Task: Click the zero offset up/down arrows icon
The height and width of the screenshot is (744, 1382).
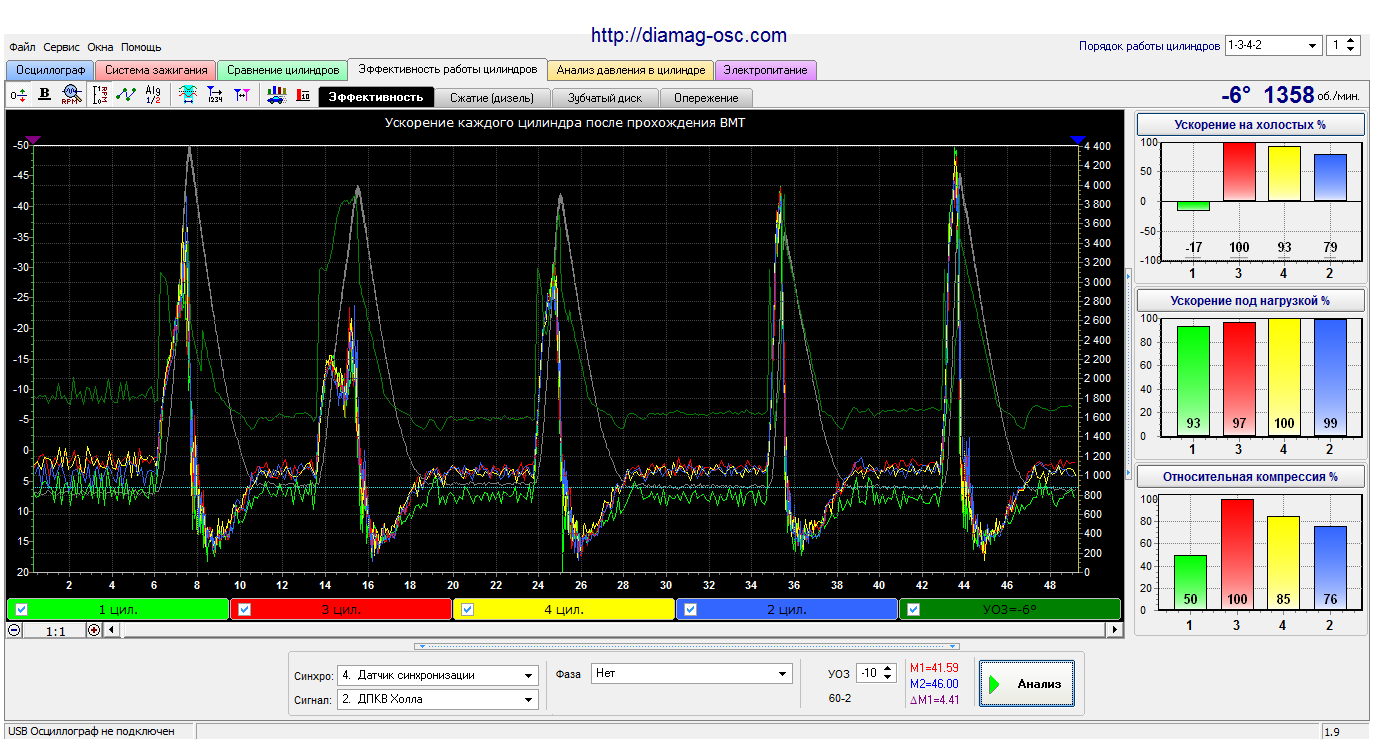Action: click(x=19, y=95)
